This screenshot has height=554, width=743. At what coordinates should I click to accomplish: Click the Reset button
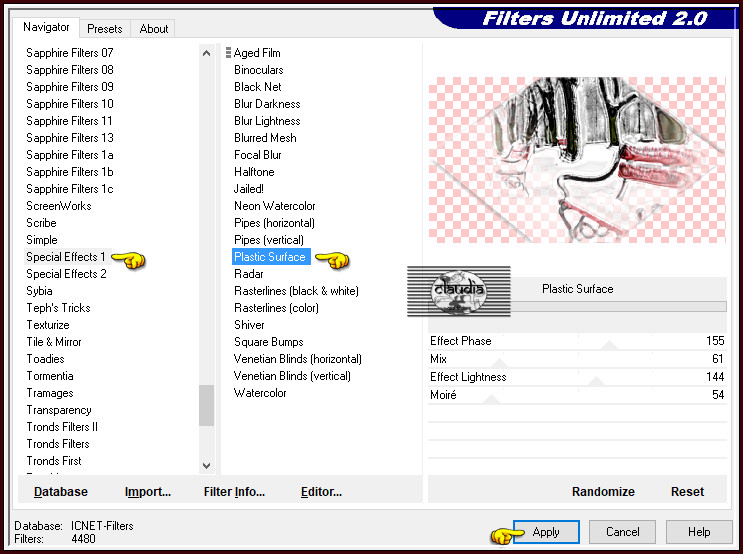pos(687,492)
